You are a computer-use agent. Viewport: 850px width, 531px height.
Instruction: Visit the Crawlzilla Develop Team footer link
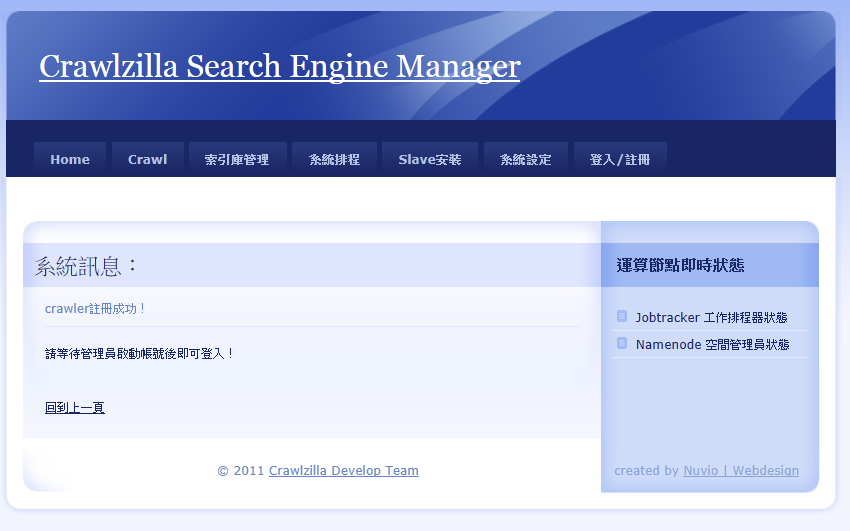click(344, 470)
